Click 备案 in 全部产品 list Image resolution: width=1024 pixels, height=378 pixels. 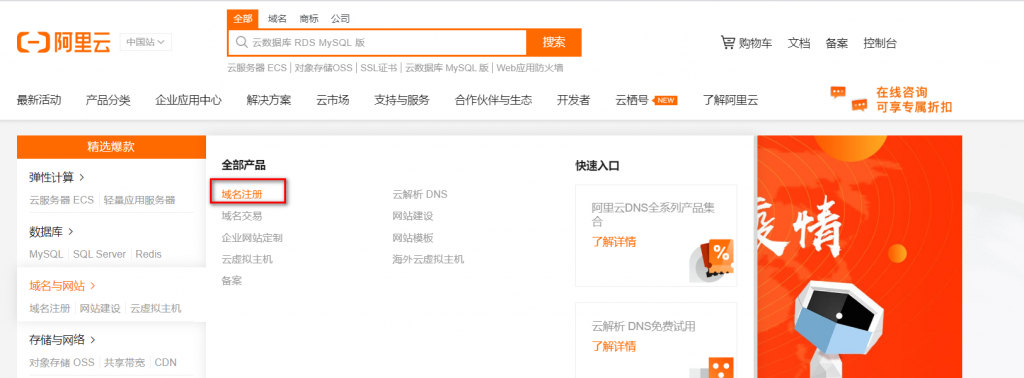pyautogui.click(x=232, y=281)
